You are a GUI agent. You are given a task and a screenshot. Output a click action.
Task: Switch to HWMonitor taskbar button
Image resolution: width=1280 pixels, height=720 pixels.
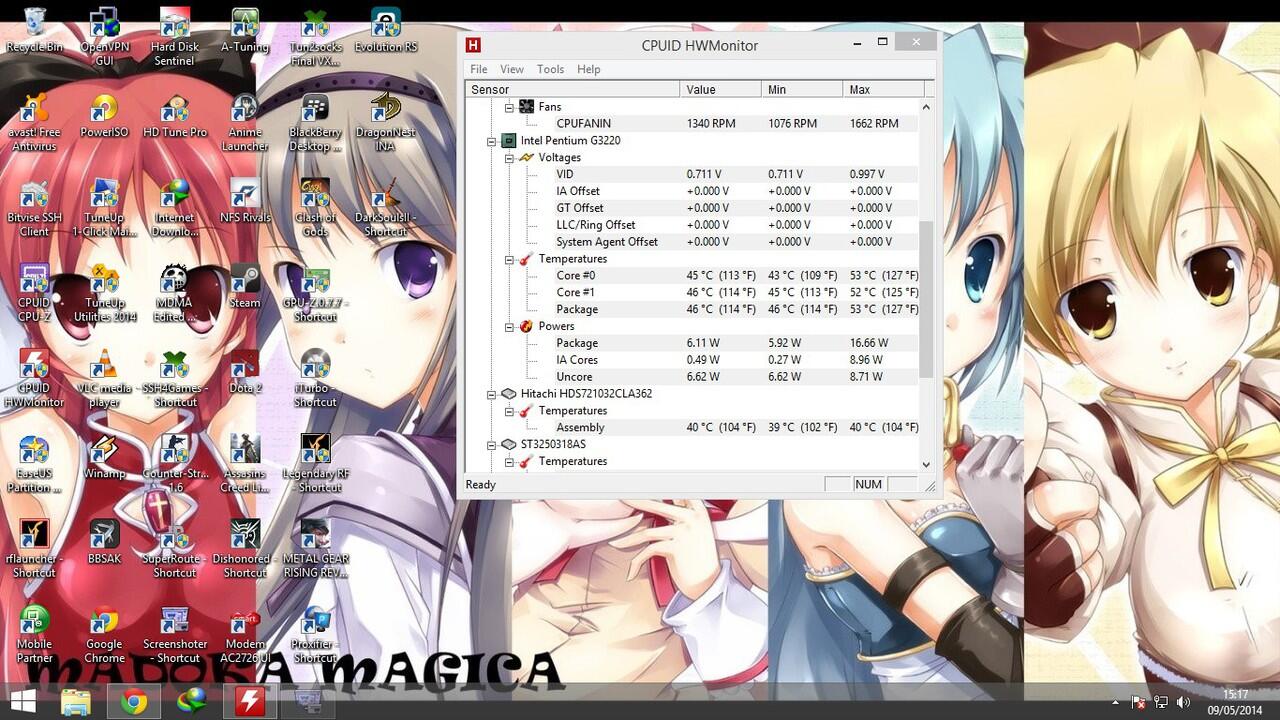point(250,702)
